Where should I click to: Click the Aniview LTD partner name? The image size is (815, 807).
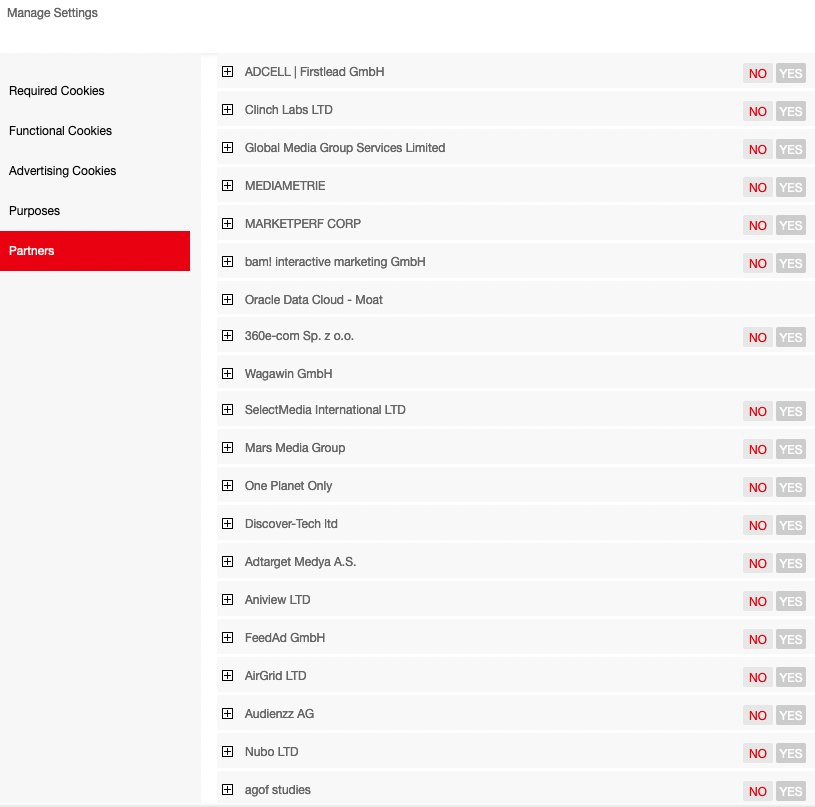278,600
